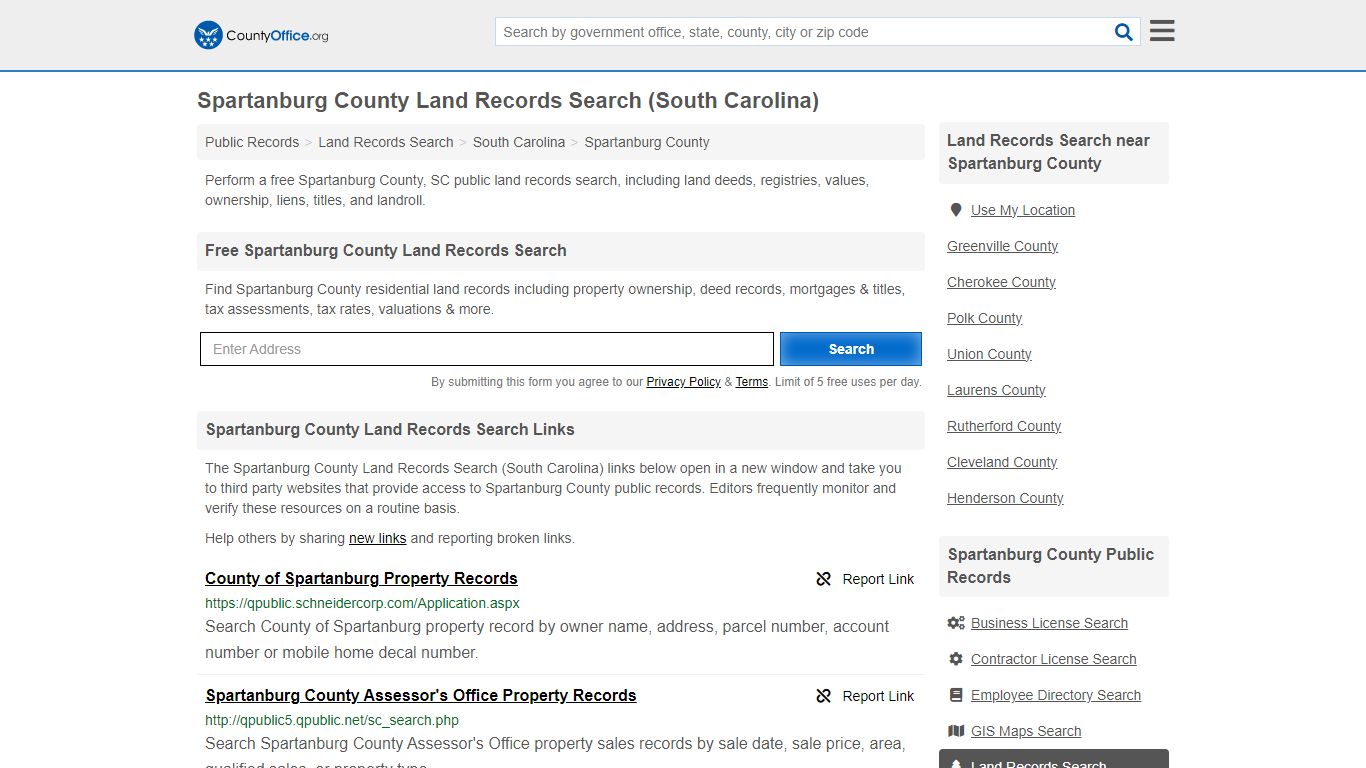Viewport: 1366px width, 768px height.
Task: Open County of Spartanburg Property Records title link
Action: [x=361, y=578]
